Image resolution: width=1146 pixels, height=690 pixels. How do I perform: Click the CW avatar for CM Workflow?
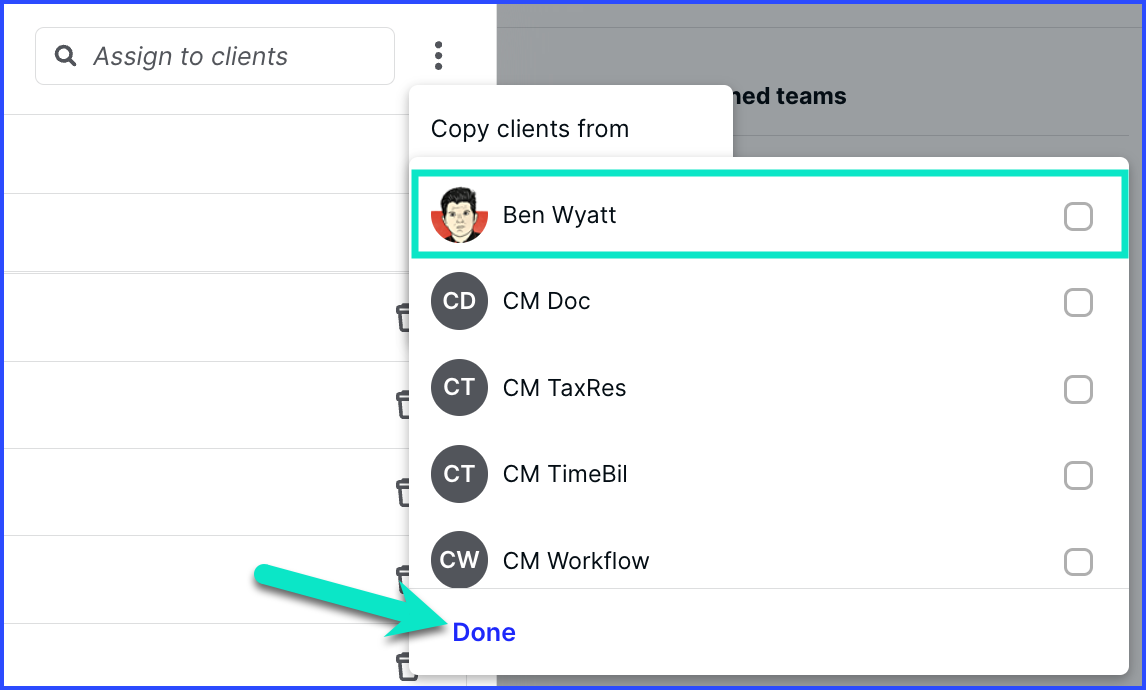pos(459,560)
